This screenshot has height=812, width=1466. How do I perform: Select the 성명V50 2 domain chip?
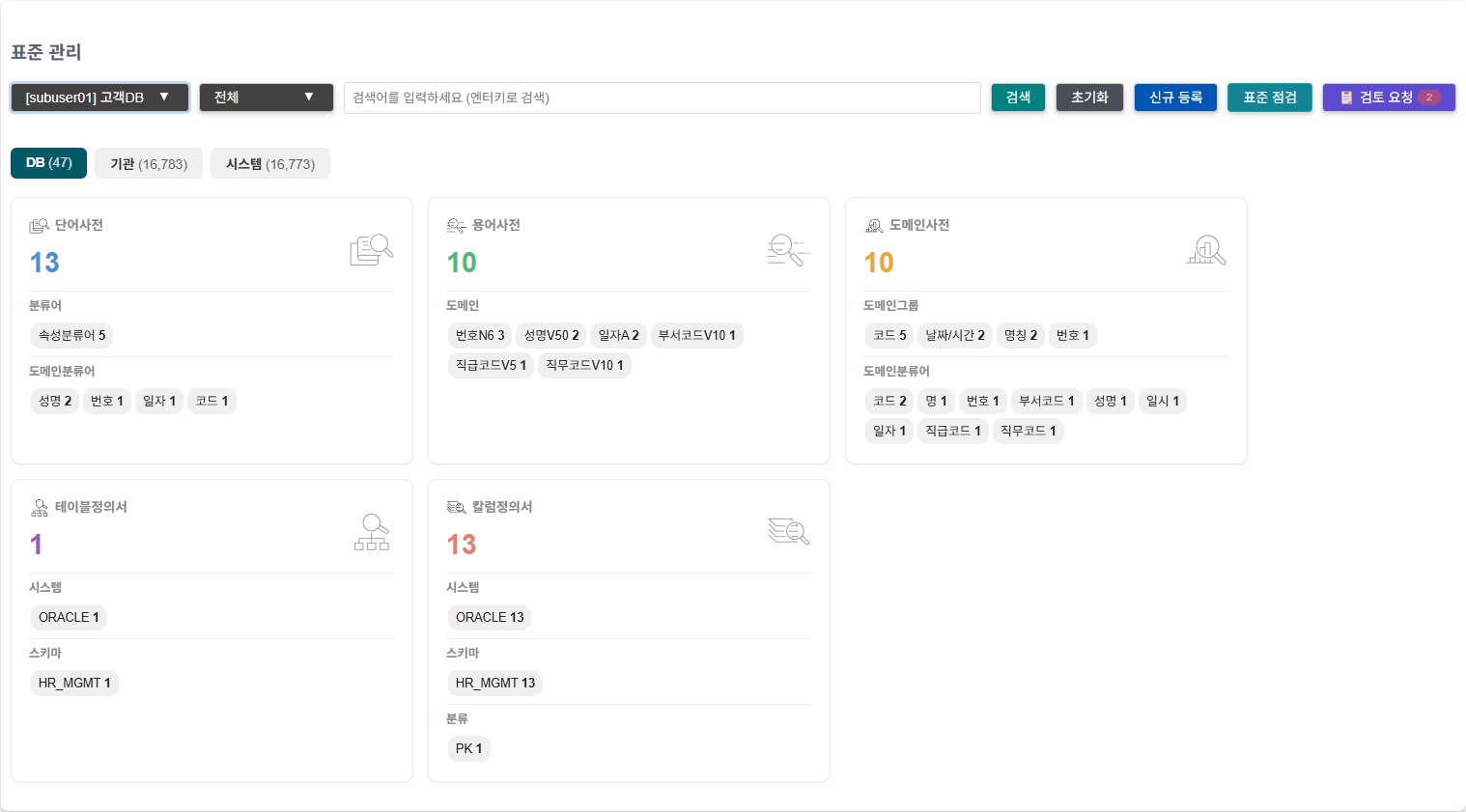coord(551,335)
